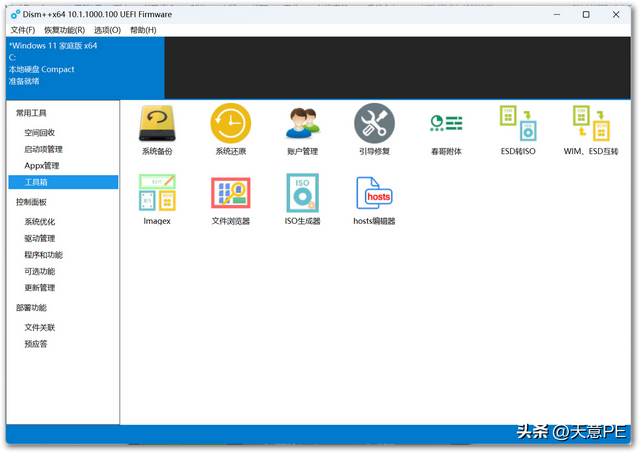The image size is (640, 453).
Task: Click the 控制面板 section header
Action: pyautogui.click(x=31, y=202)
